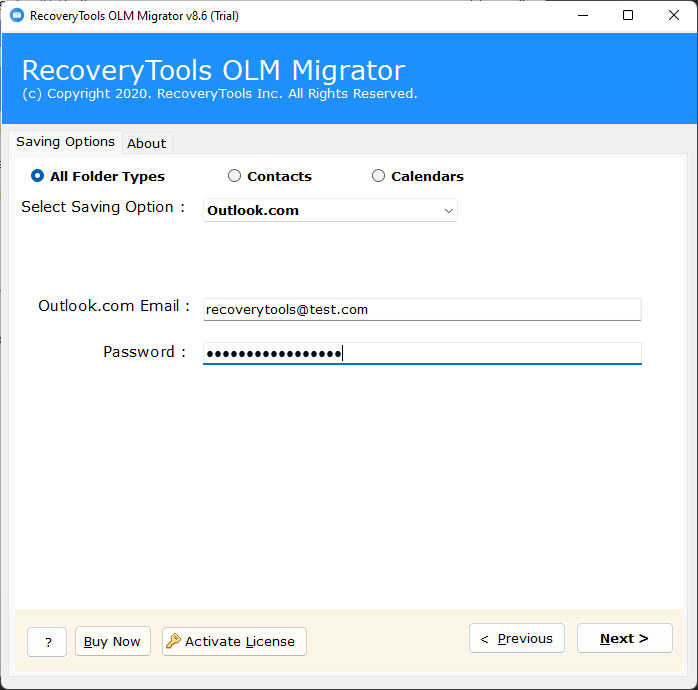Click the Buy Now button

[113, 641]
